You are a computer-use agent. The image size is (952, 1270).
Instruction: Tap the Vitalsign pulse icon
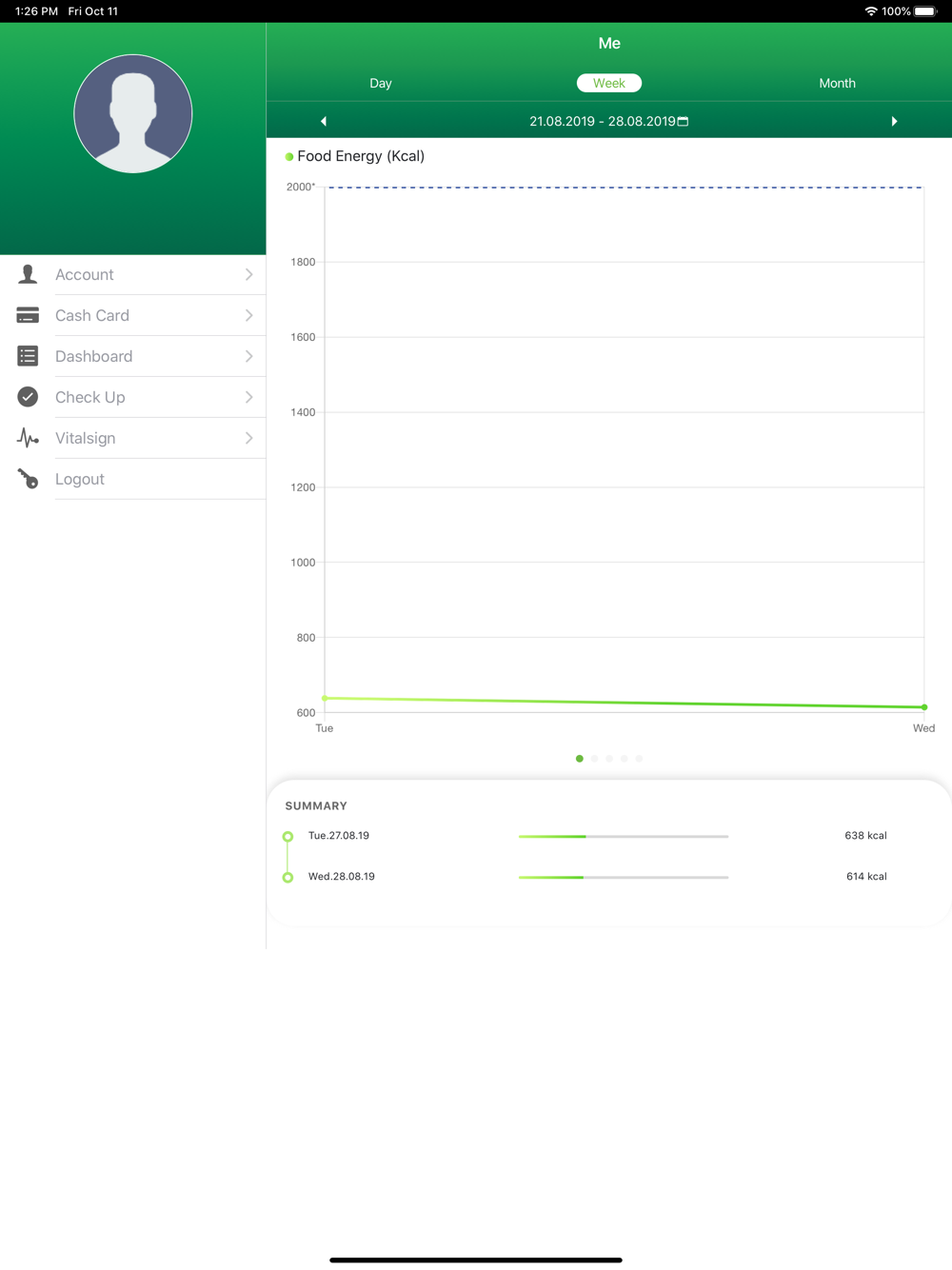(28, 438)
